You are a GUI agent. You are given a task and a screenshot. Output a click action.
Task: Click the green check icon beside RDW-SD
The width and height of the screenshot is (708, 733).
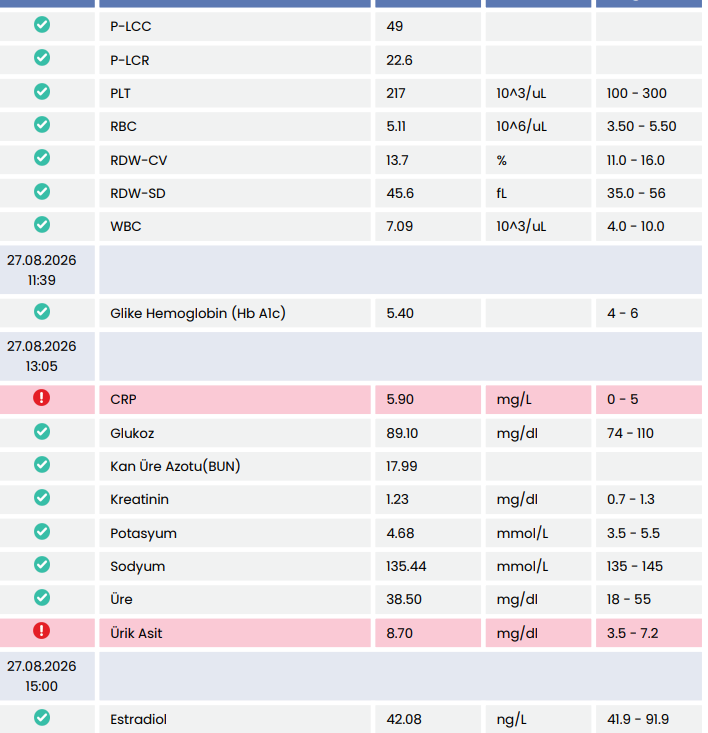(x=42, y=191)
